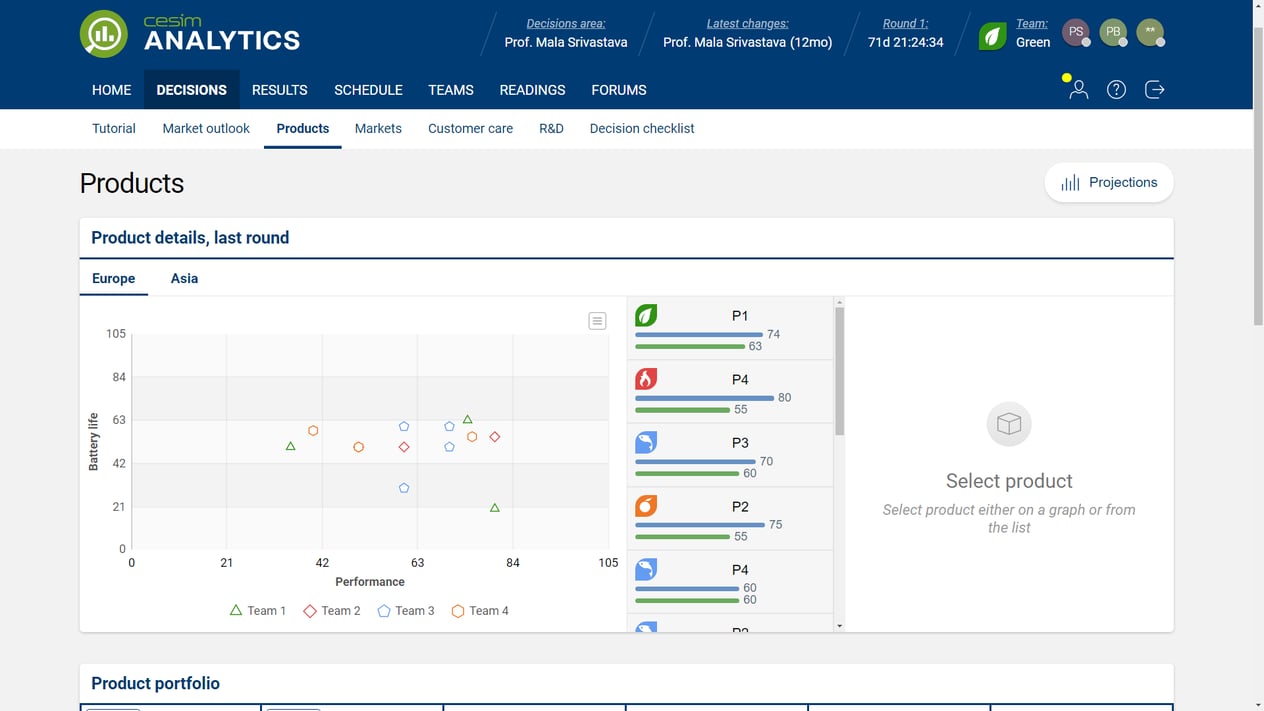Open the help question mark icon
This screenshot has width=1264, height=711.
click(x=1116, y=89)
